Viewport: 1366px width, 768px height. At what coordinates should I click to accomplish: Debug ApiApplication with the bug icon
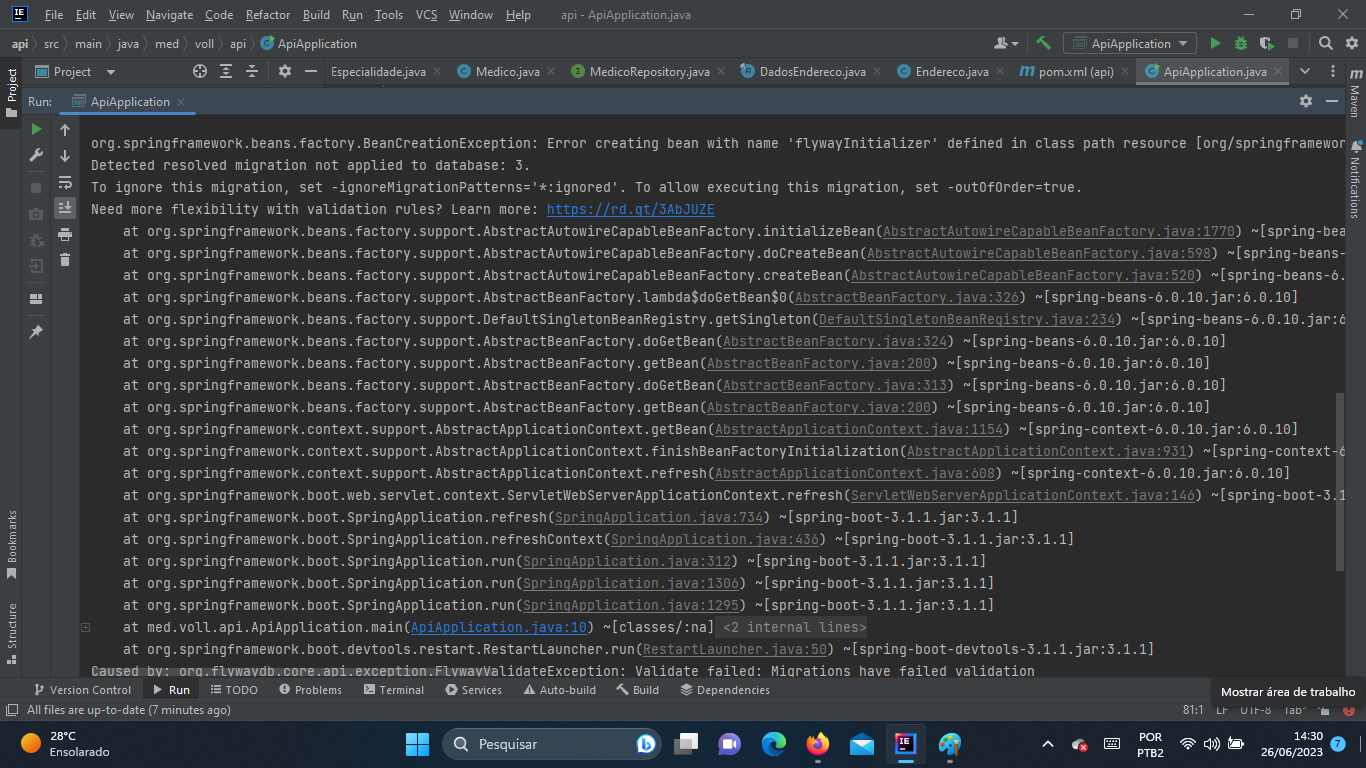[1241, 43]
